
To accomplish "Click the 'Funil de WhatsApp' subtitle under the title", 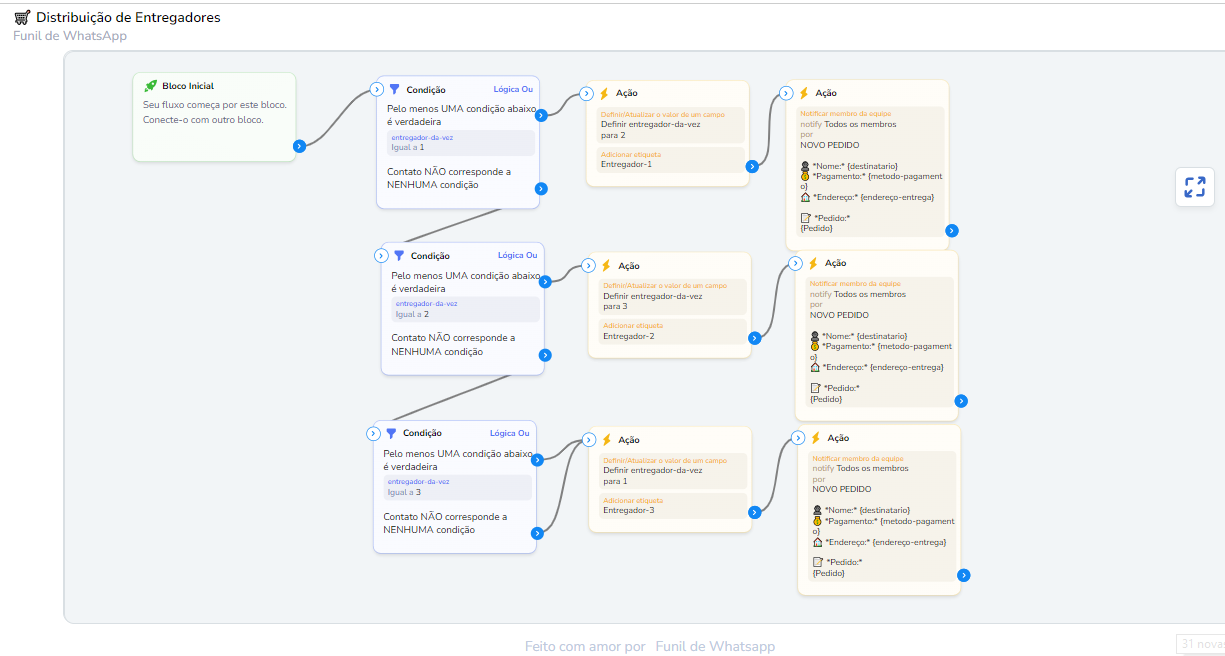I will [x=70, y=36].
